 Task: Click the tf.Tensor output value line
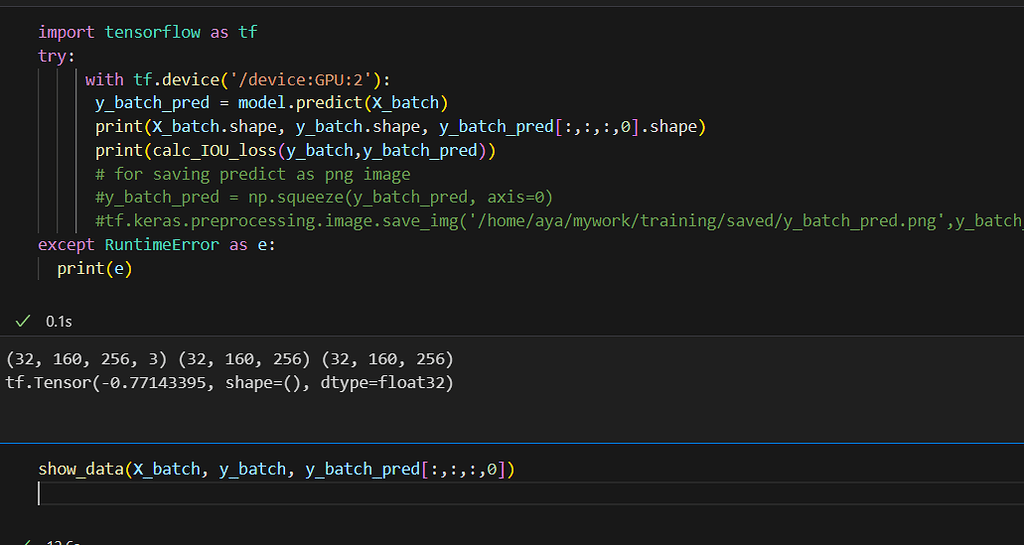pos(230,383)
